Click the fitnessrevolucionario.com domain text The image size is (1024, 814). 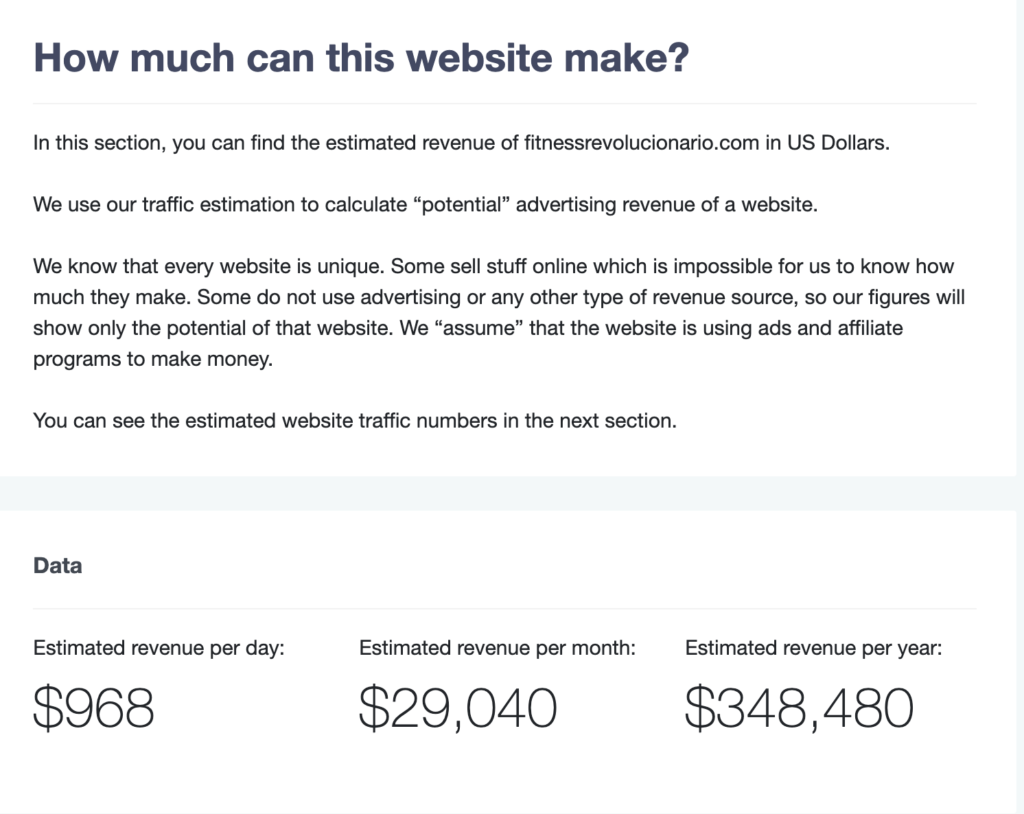click(641, 142)
